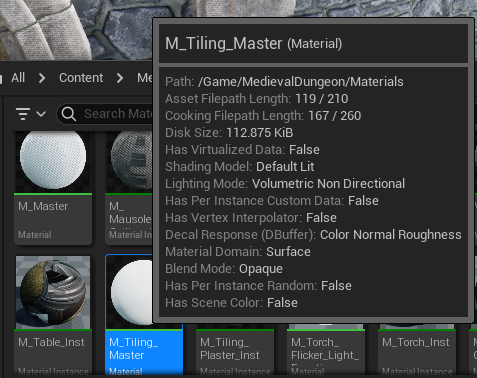Select the M_Table_Inst thumbnail
Viewport: 477px width, 378px height.
pyautogui.click(x=53, y=292)
